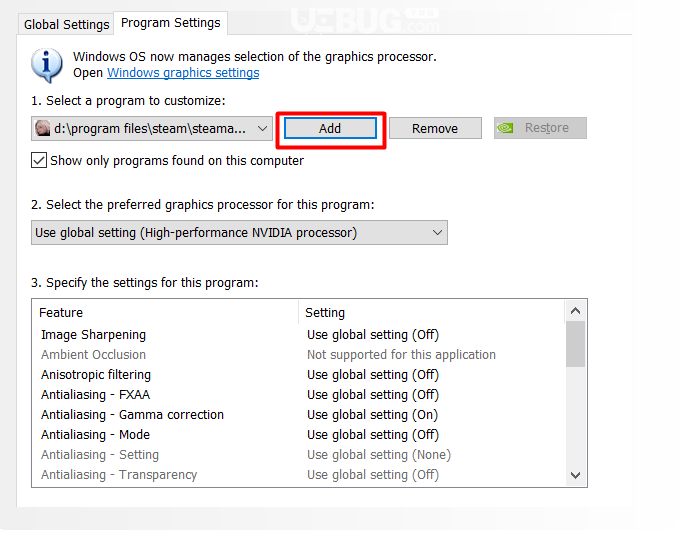This screenshot has width=699, height=537.
Task: Select Anisotropic filtering feature row
Action: click(298, 375)
